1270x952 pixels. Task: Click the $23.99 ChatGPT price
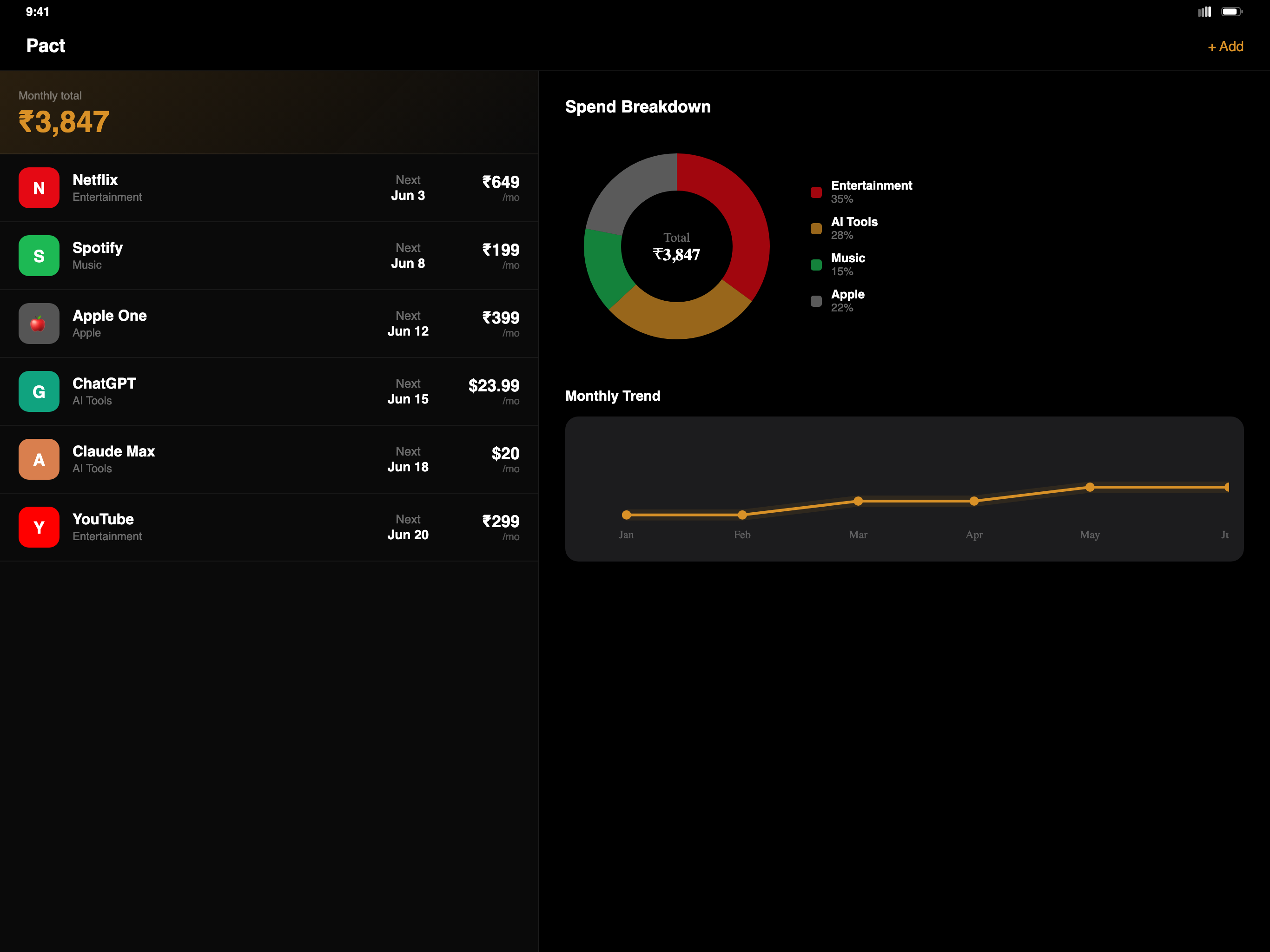(494, 386)
